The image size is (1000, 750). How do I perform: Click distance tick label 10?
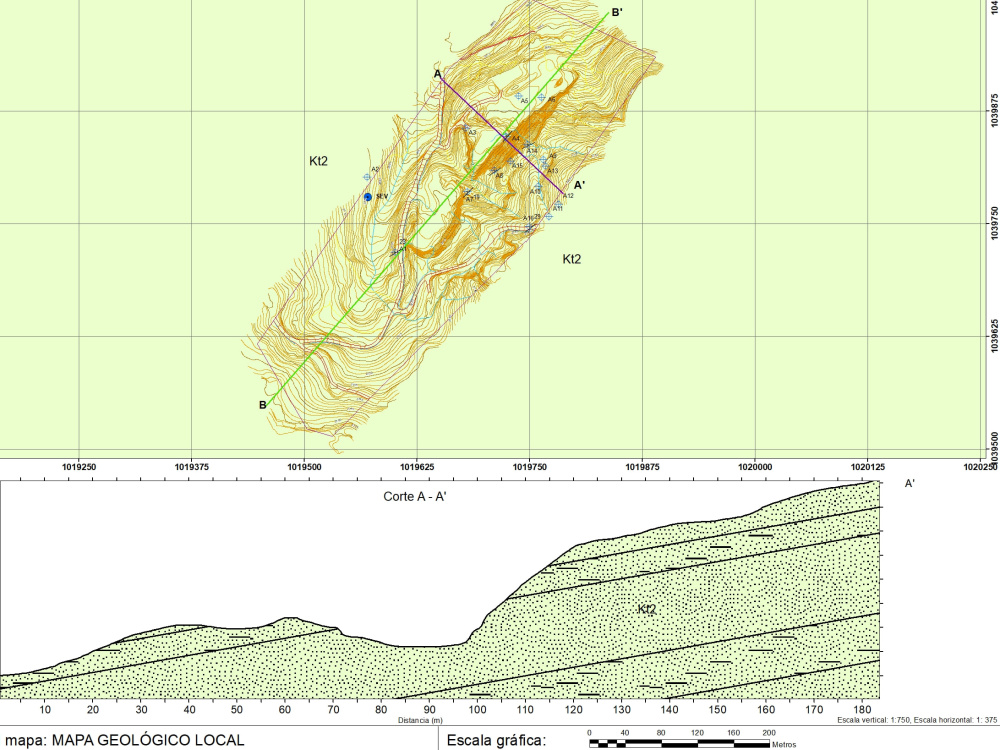[x=45, y=709]
